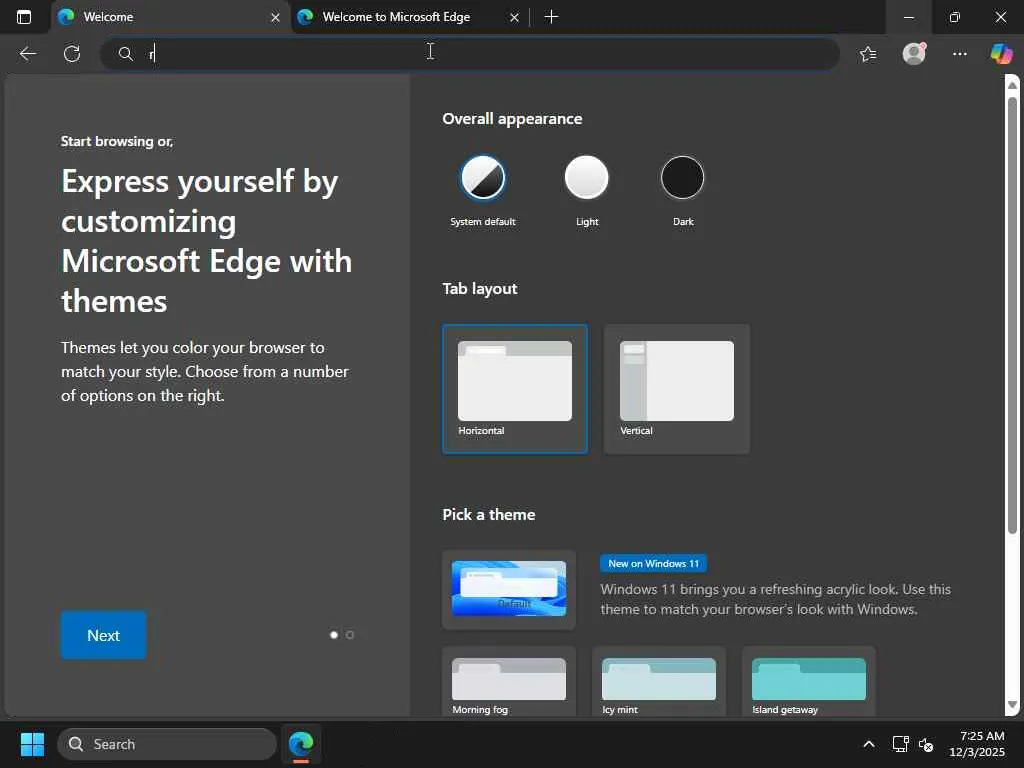Click the New on Windows 11 badge
Viewport: 1024px width, 768px height.
(x=653, y=563)
